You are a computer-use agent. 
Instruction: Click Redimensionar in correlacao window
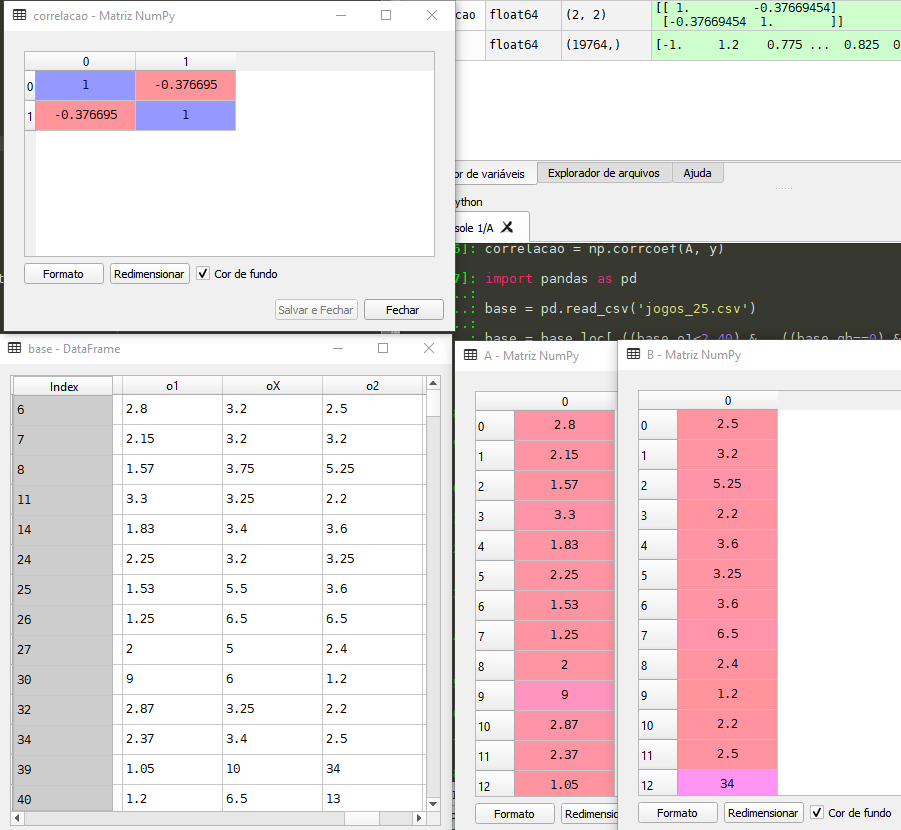[x=149, y=274]
